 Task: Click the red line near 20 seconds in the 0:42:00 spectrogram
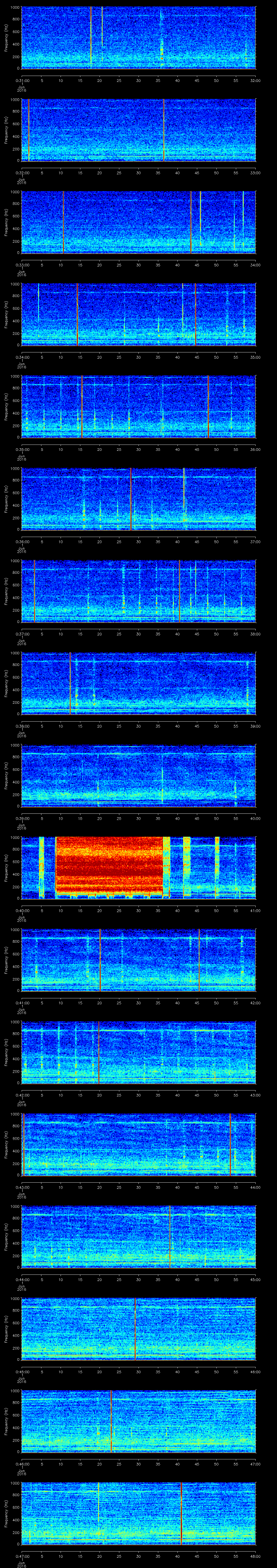pyautogui.click(x=99, y=1051)
